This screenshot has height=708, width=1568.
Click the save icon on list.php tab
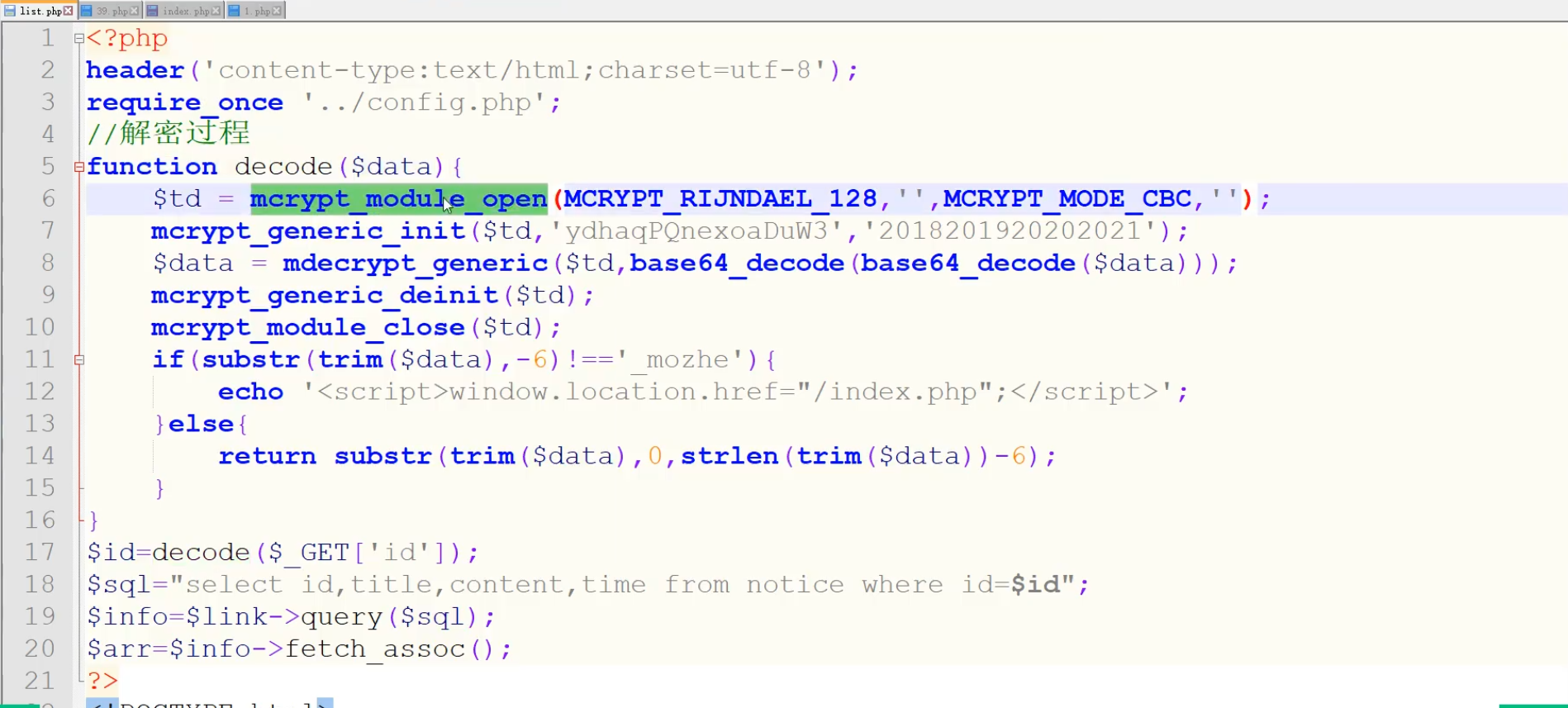(10, 11)
